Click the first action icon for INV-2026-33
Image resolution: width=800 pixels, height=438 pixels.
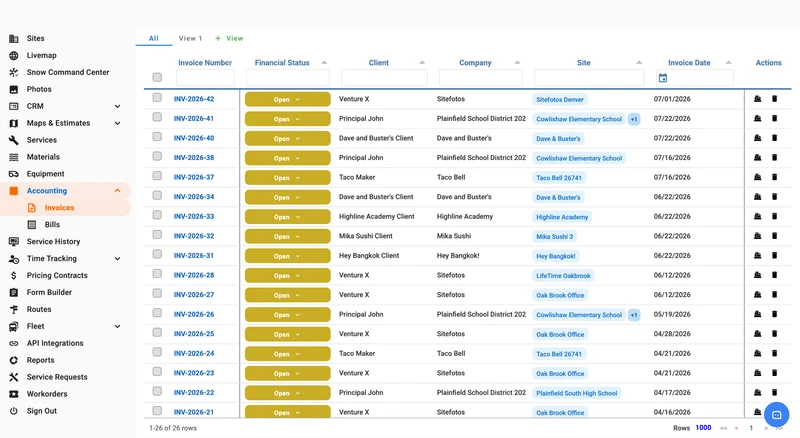[x=758, y=216]
